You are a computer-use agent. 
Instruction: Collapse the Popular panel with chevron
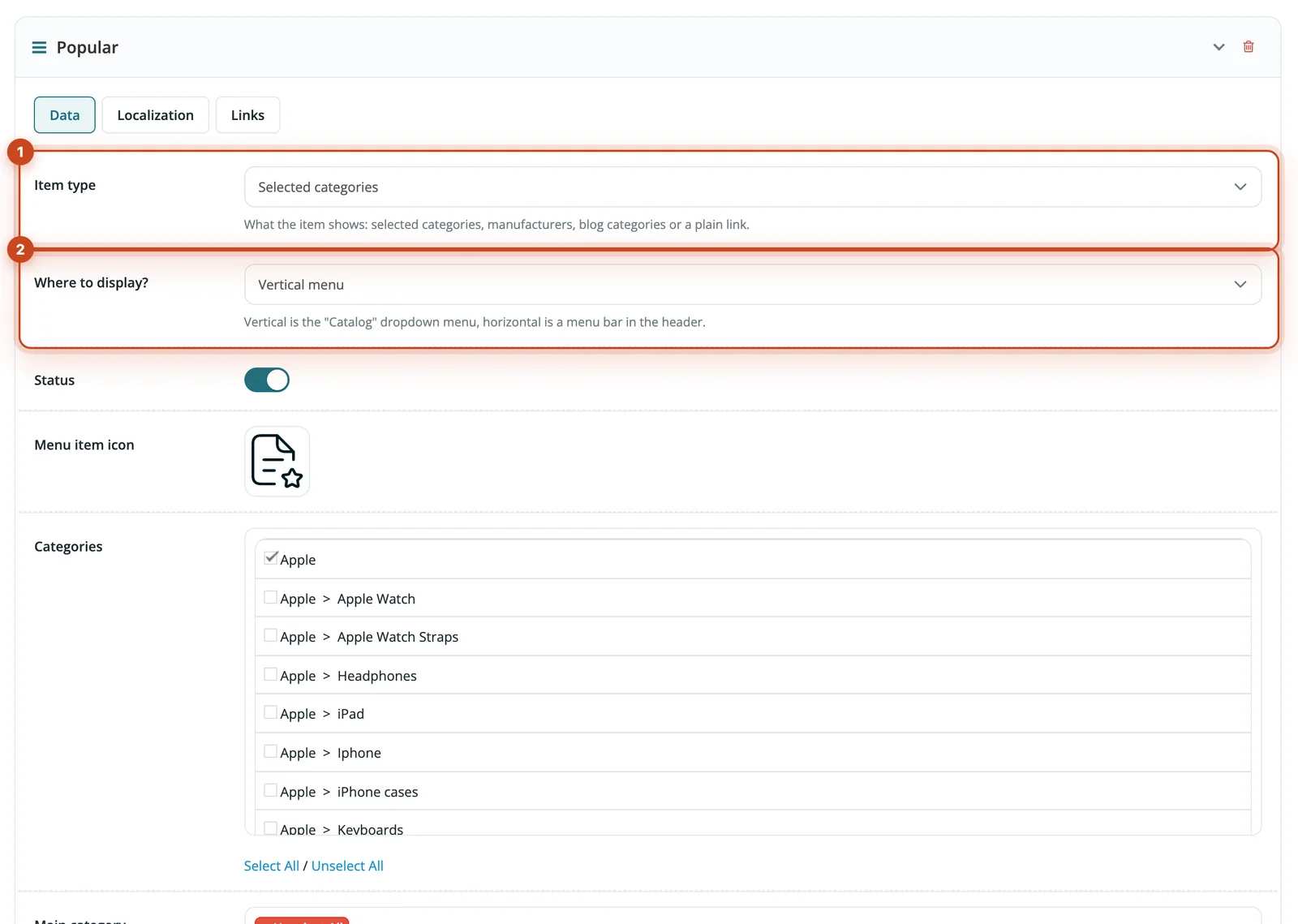pyautogui.click(x=1218, y=47)
